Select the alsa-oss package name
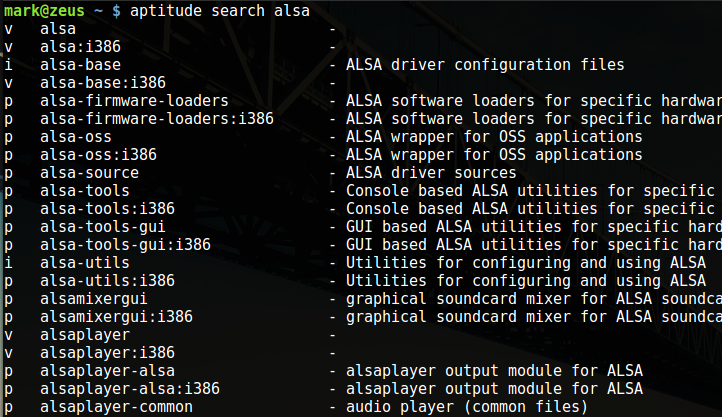This screenshot has width=722, height=417. point(76,137)
